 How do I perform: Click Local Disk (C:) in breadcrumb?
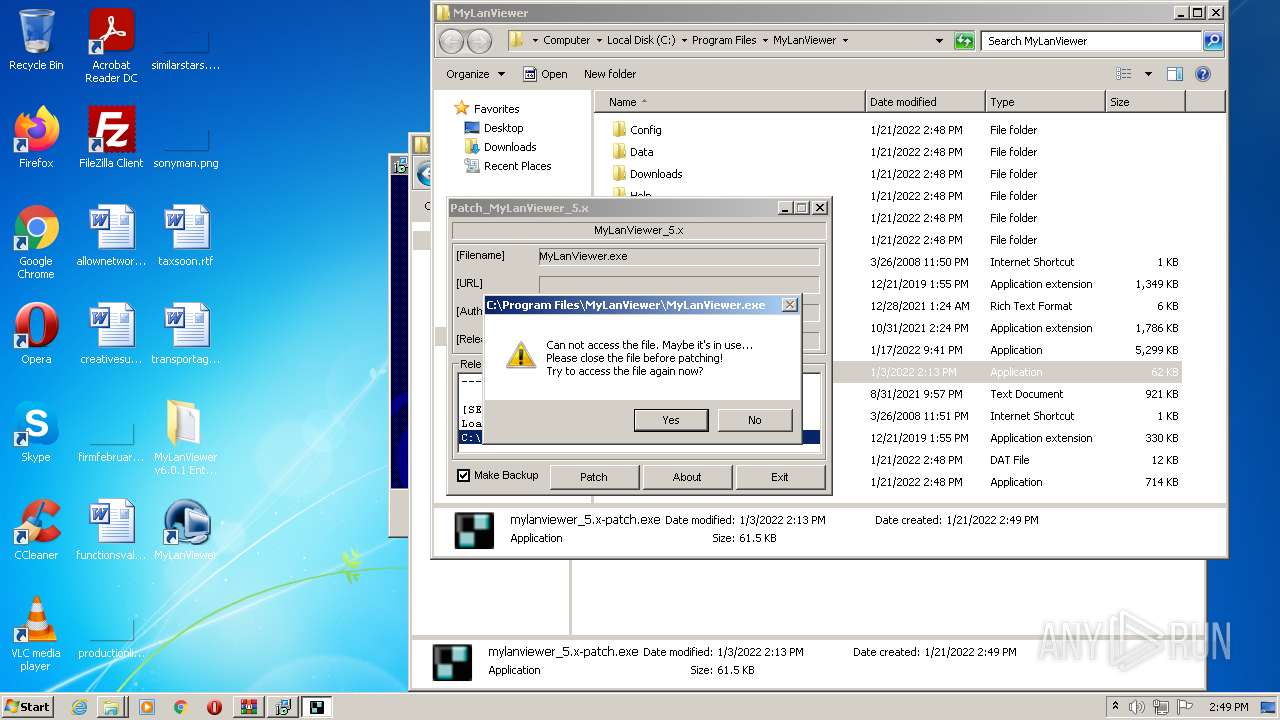pos(641,41)
